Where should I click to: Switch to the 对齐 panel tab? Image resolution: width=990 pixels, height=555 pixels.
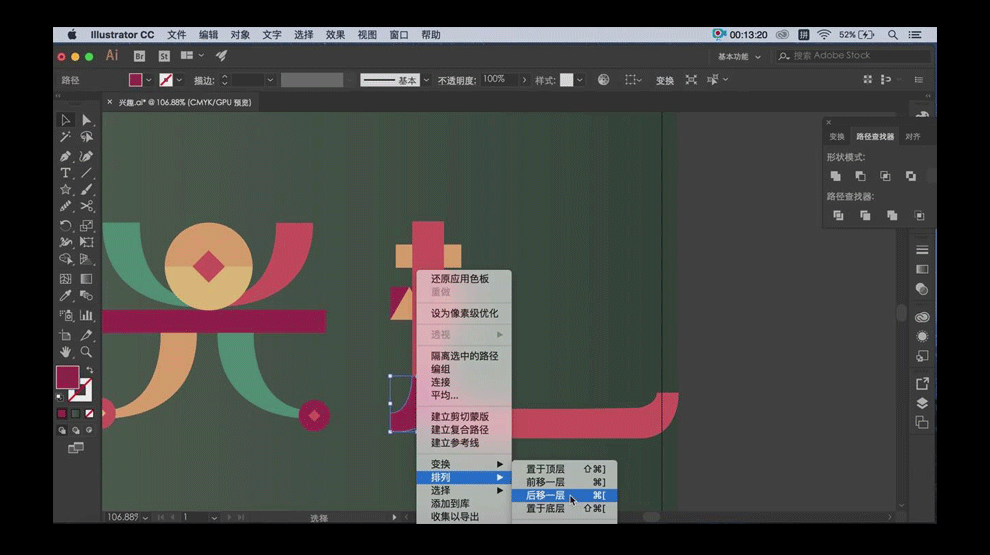[912, 137]
